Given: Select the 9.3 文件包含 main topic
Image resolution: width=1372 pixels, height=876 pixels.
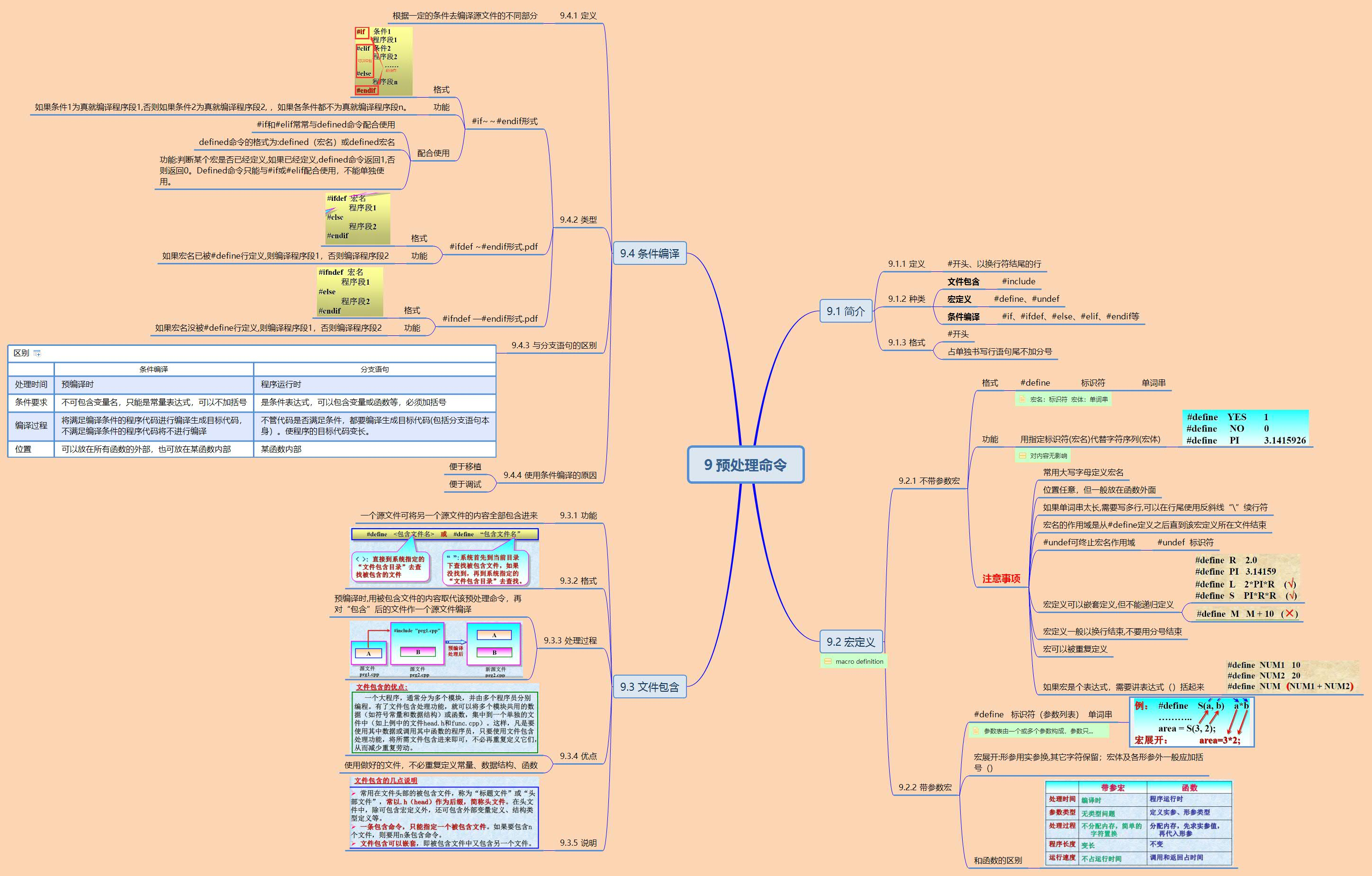Looking at the screenshot, I should coord(650,687).
